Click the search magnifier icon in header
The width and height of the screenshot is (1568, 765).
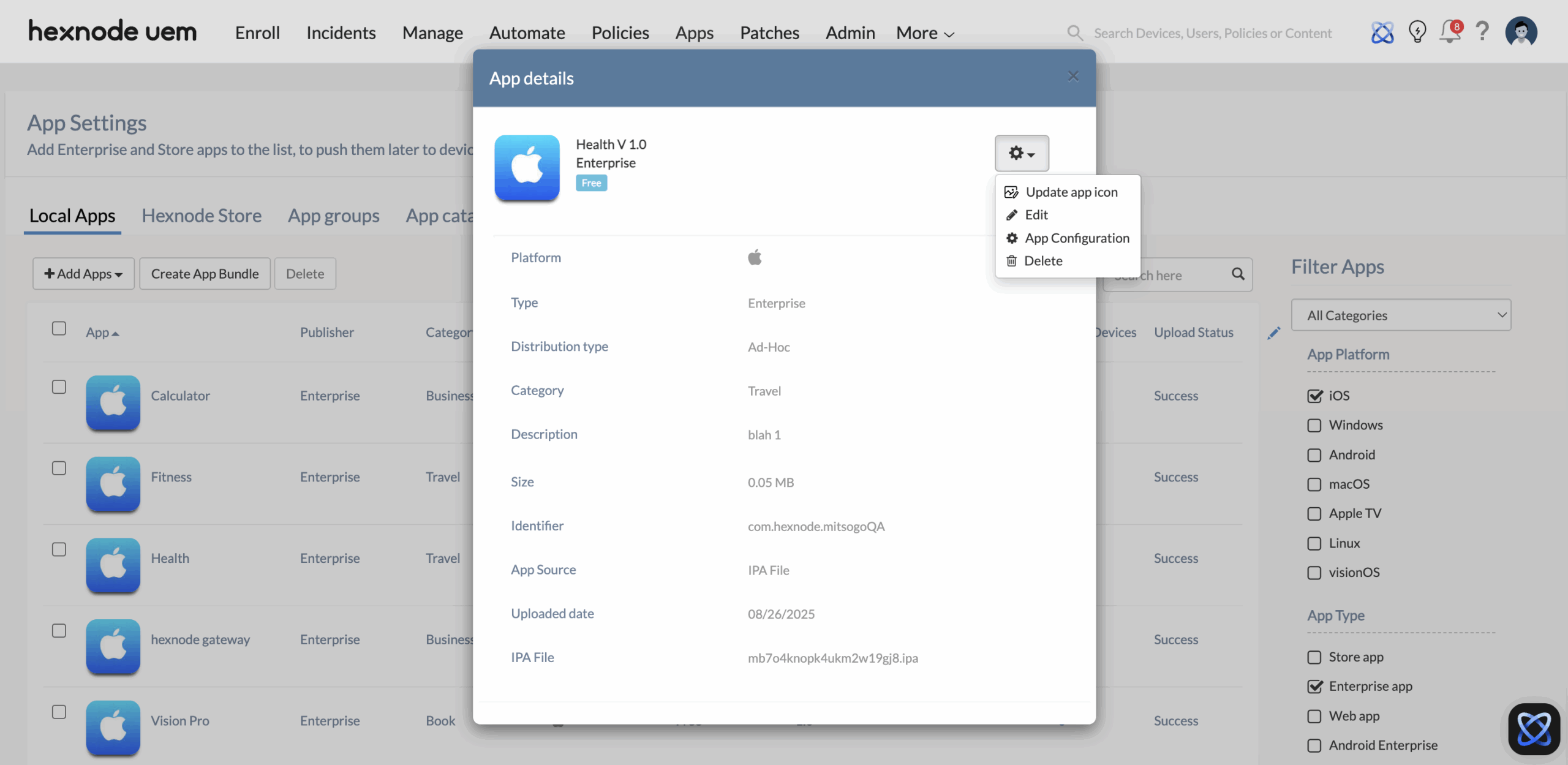(1075, 32)
